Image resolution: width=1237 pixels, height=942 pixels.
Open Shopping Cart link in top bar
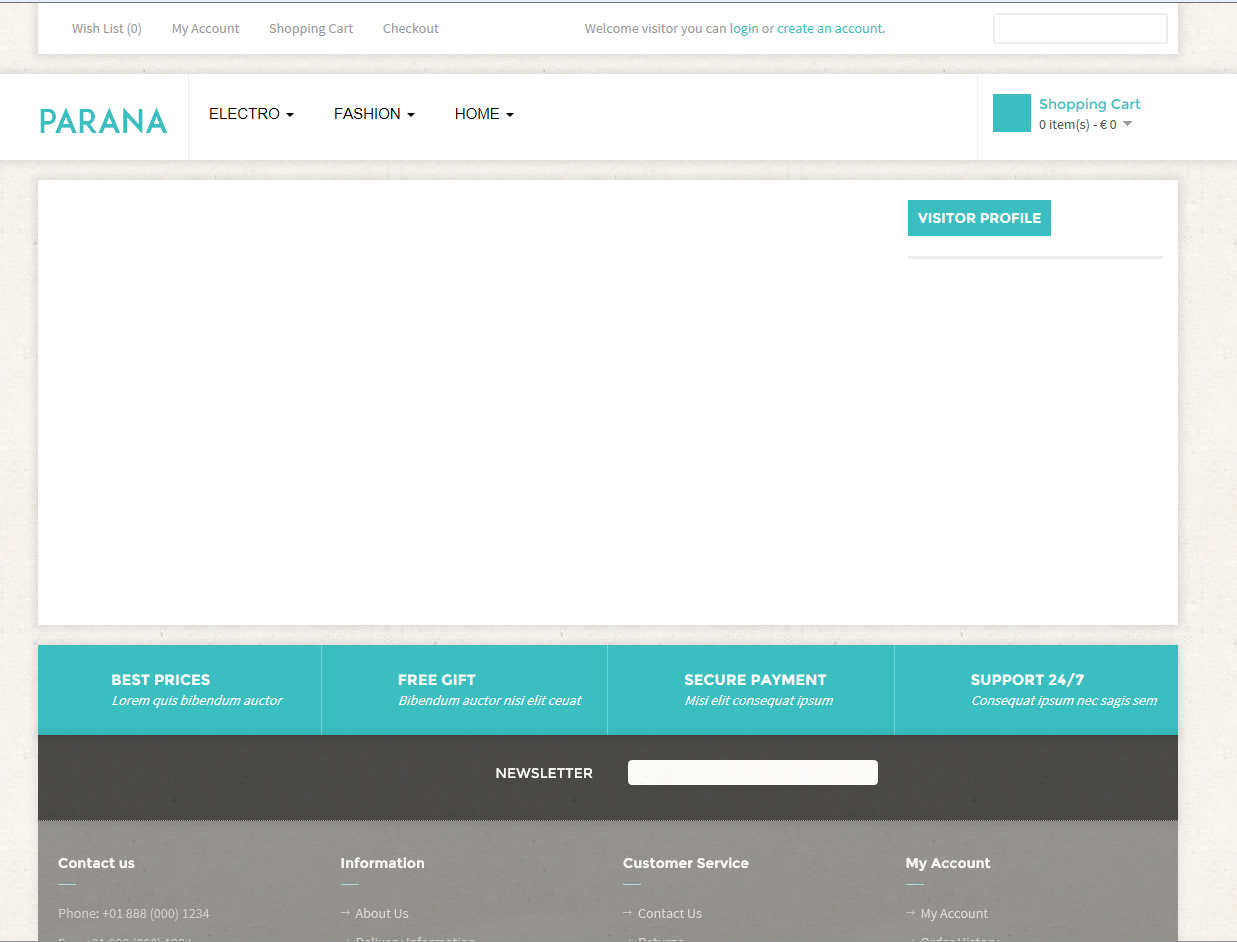[310, 29]
